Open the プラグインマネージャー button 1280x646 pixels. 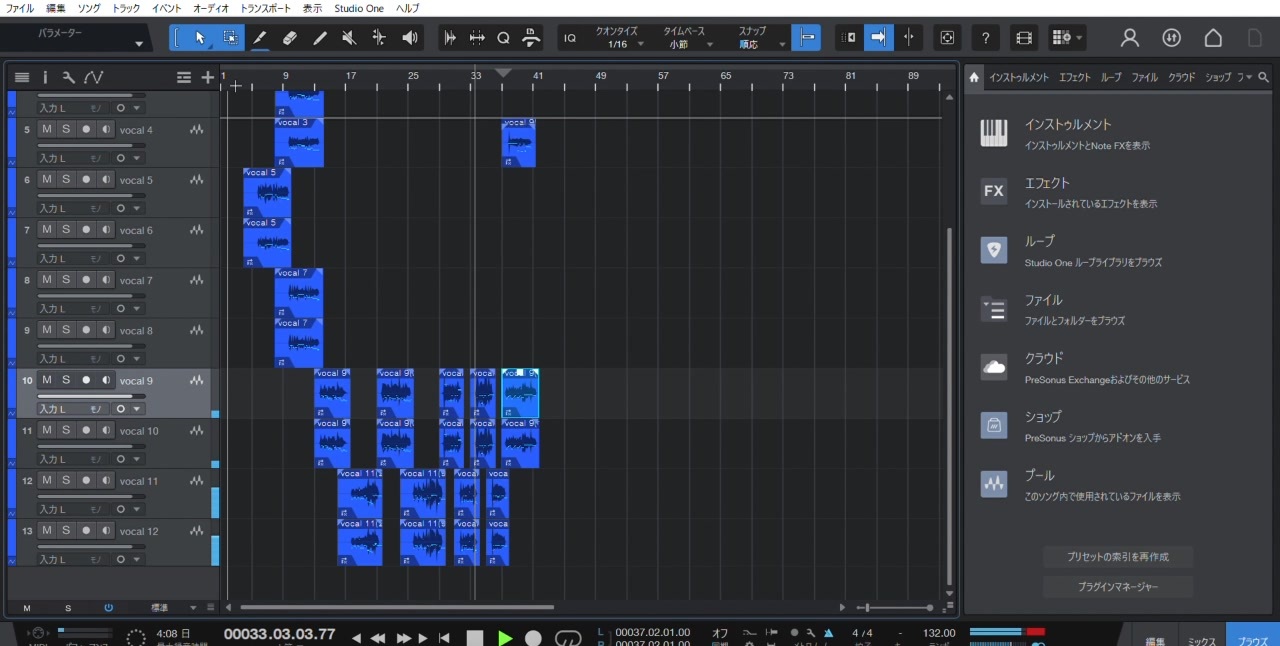click(x=1118, y=587)
